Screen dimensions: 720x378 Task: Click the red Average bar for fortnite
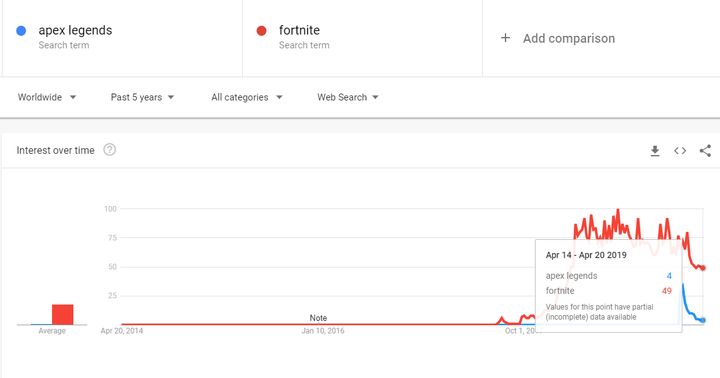[62, 315]
